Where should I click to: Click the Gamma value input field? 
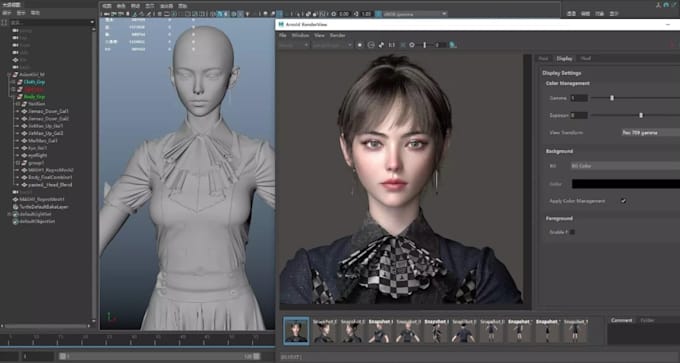[579, 98]
